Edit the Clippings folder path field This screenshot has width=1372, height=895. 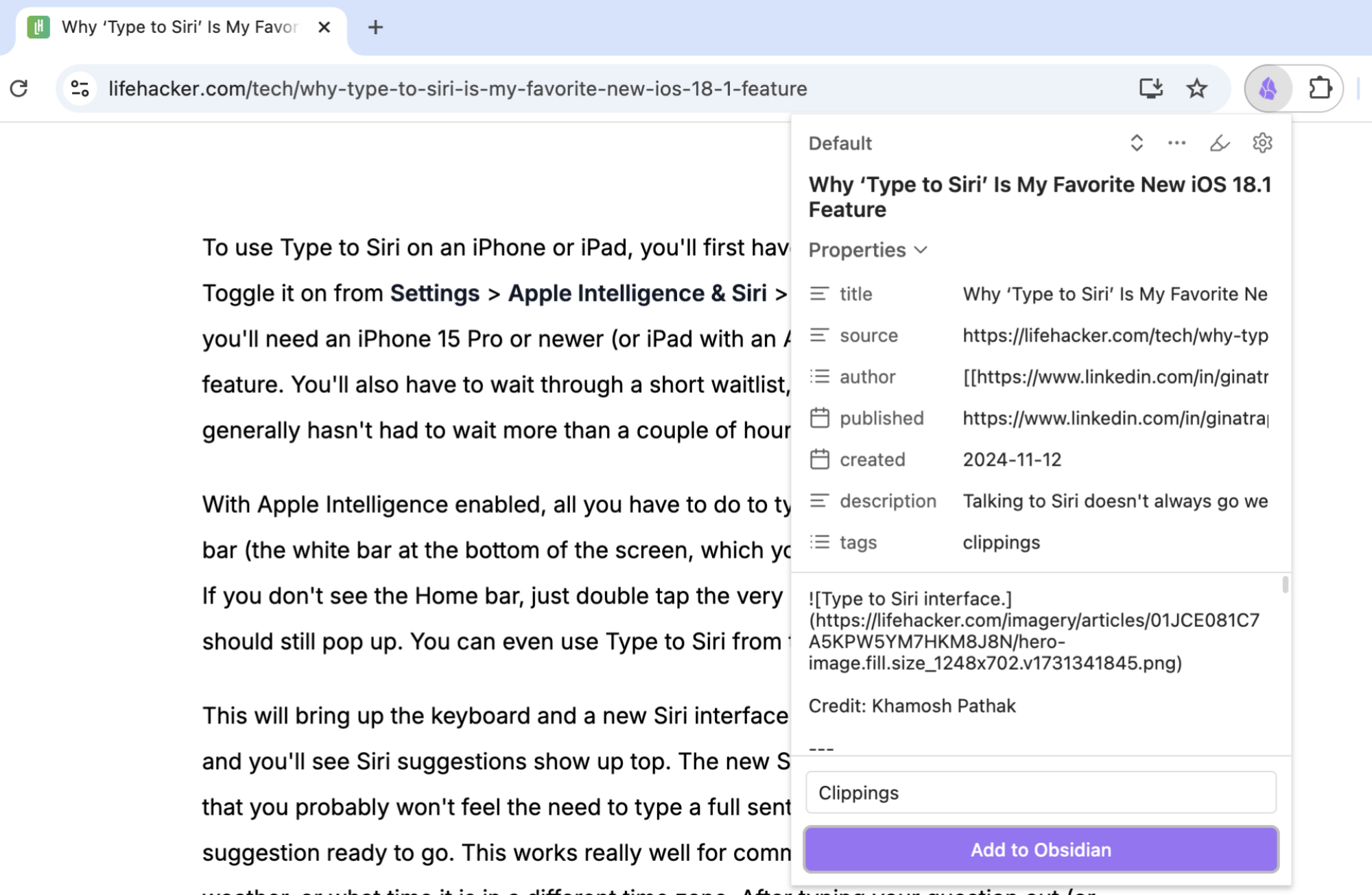click(x=1041, y=792)
